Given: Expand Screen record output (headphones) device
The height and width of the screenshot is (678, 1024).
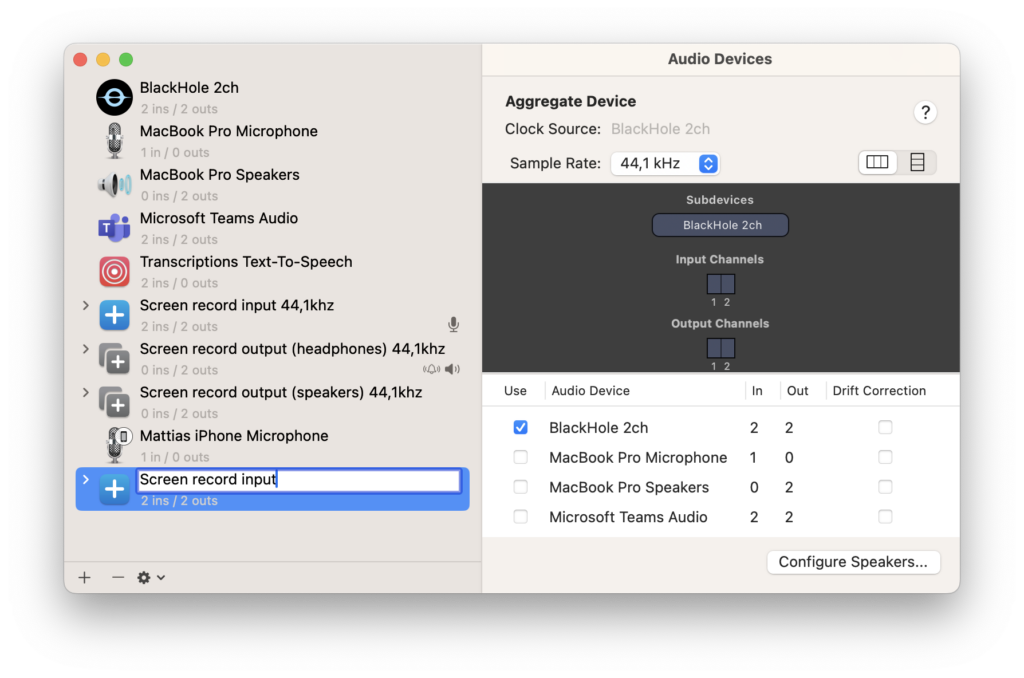Looking at the screenshot, I should click(86, 349).
